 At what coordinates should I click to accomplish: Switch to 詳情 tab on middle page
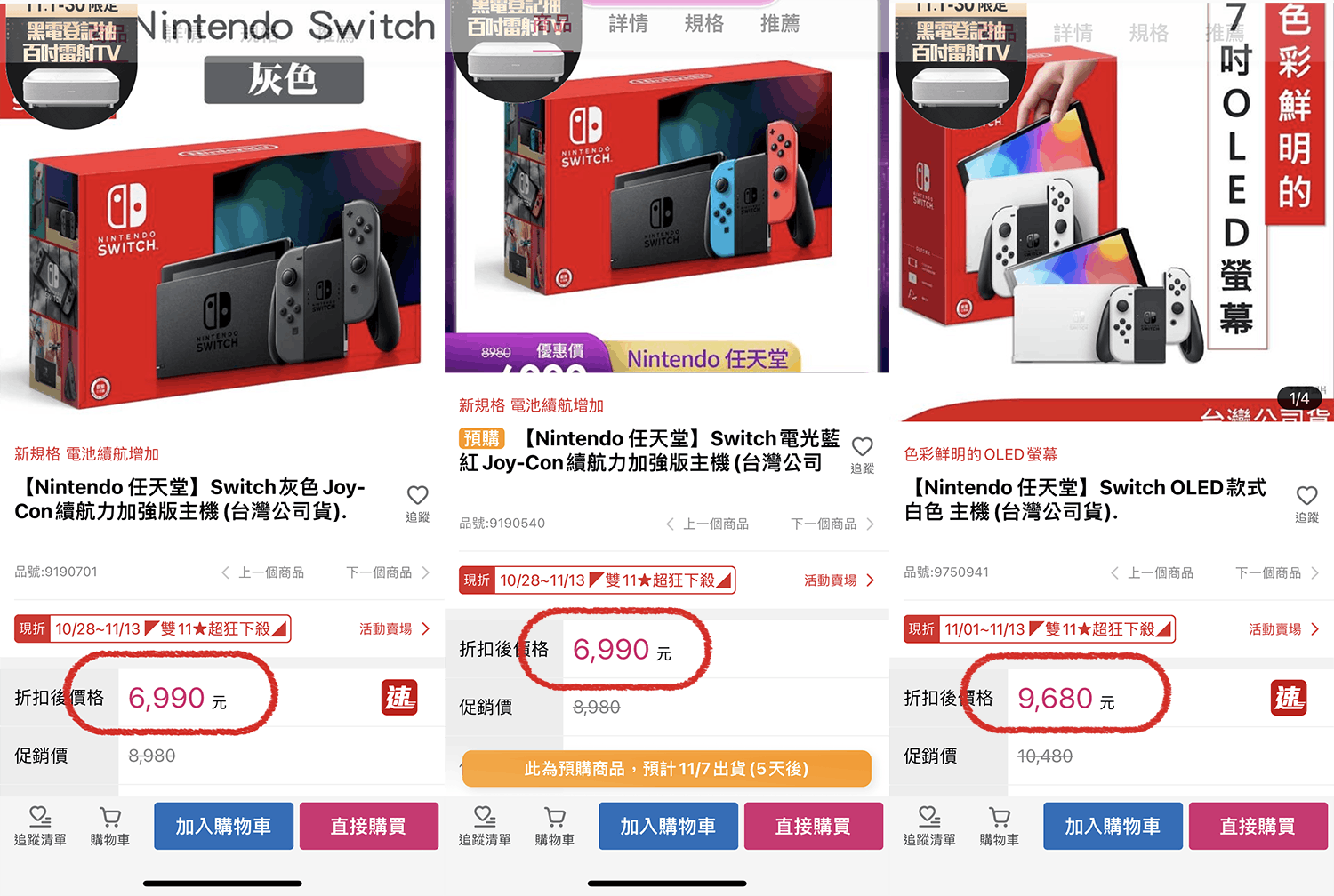click(628, 24)
